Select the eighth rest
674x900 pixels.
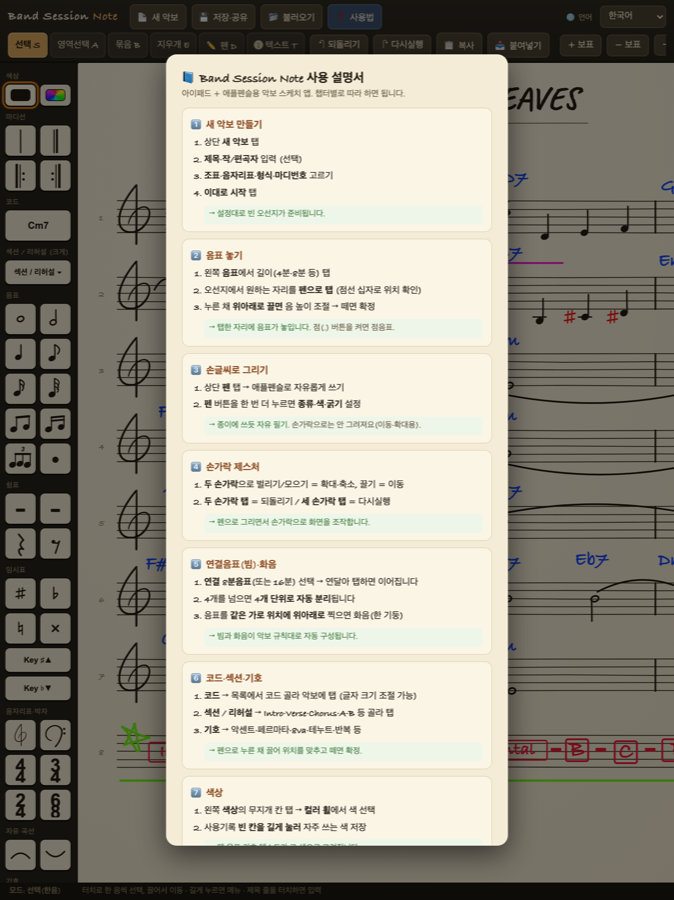click(56, 544)
